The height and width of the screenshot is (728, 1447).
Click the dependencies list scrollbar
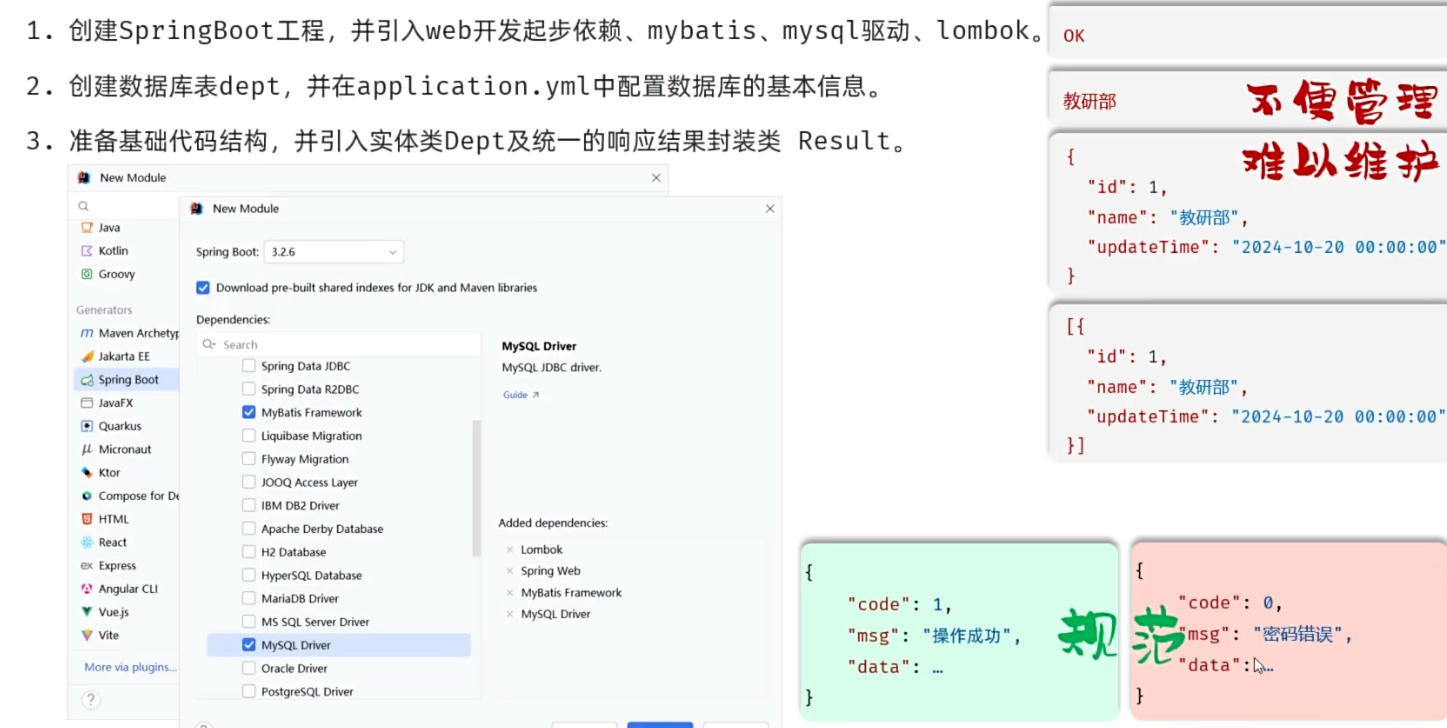click(477, 488)
